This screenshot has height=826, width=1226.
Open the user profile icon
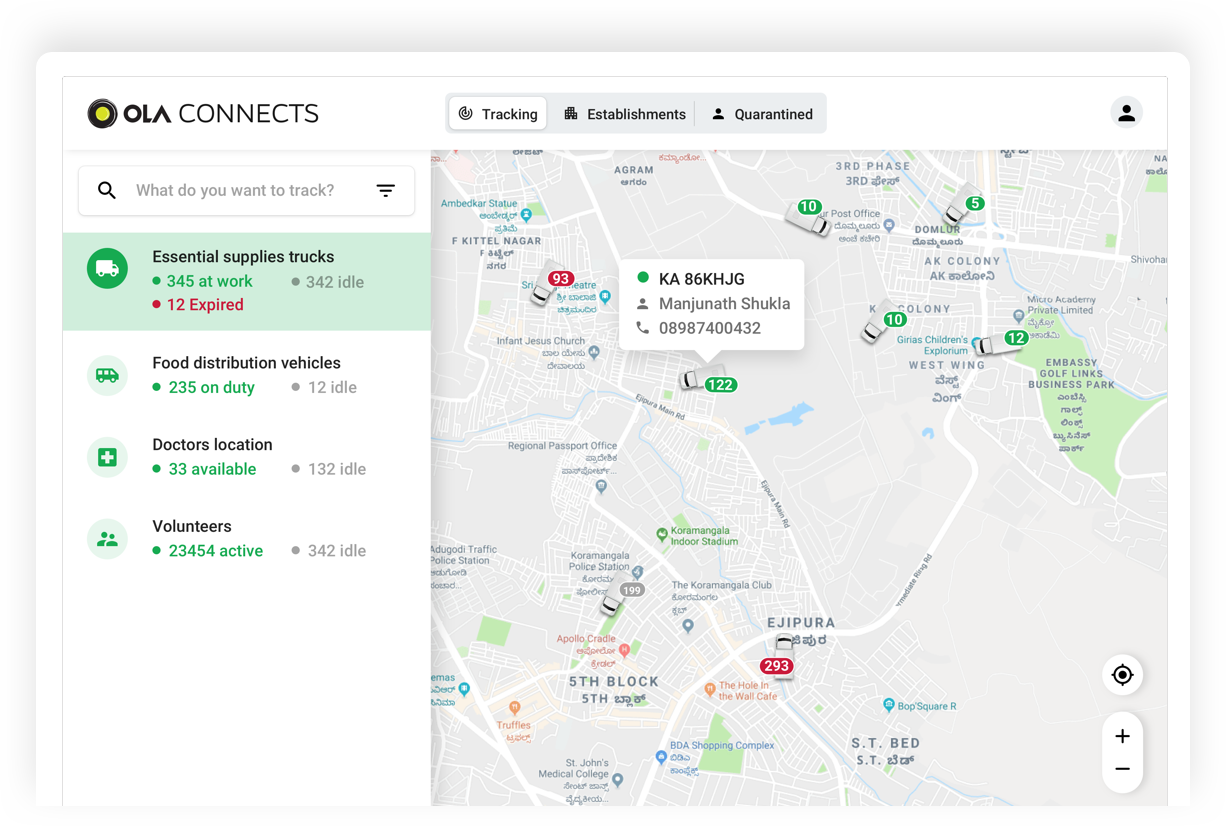[x=1126, y=113]
